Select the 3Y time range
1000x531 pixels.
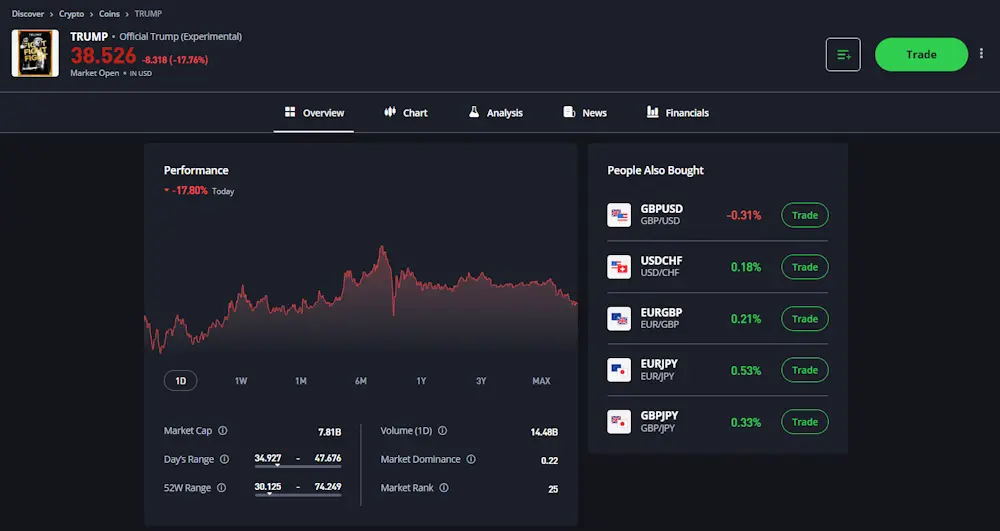click(x=481, y=381)
